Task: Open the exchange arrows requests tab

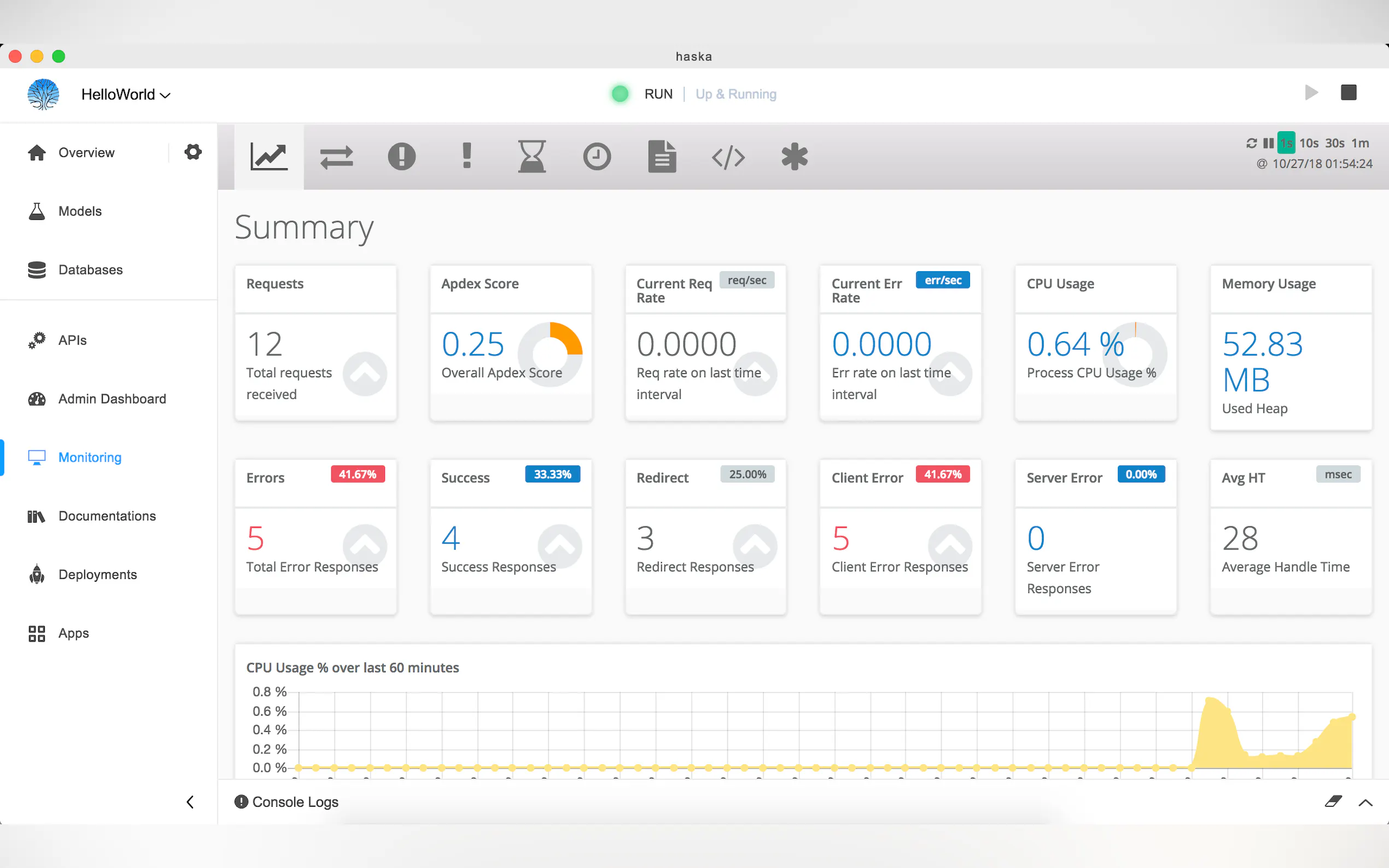Action: point(336,156)
